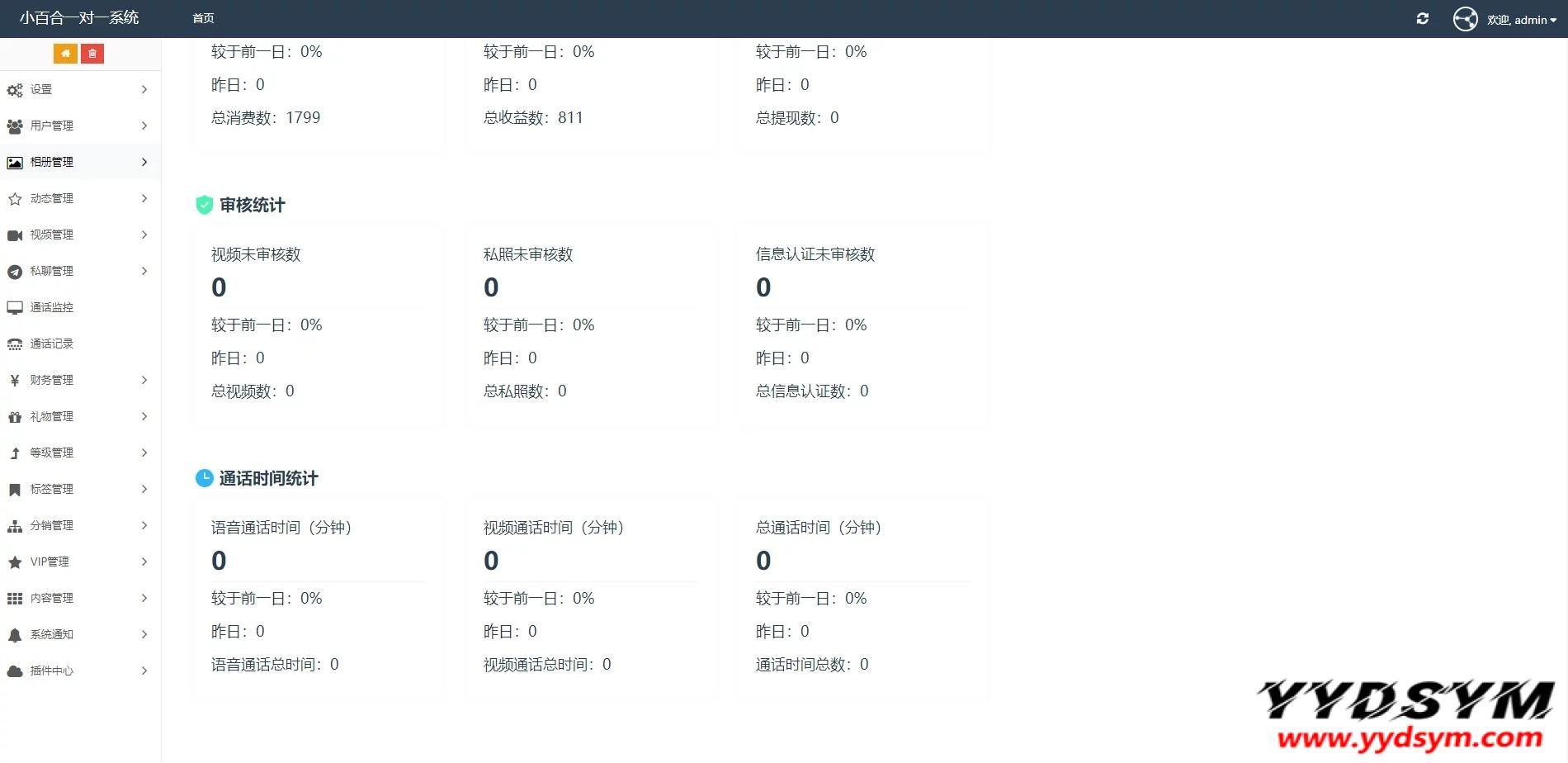Expand the 财务管理 menu chevron
This screenshot has width=1568, height=763.
144,380
